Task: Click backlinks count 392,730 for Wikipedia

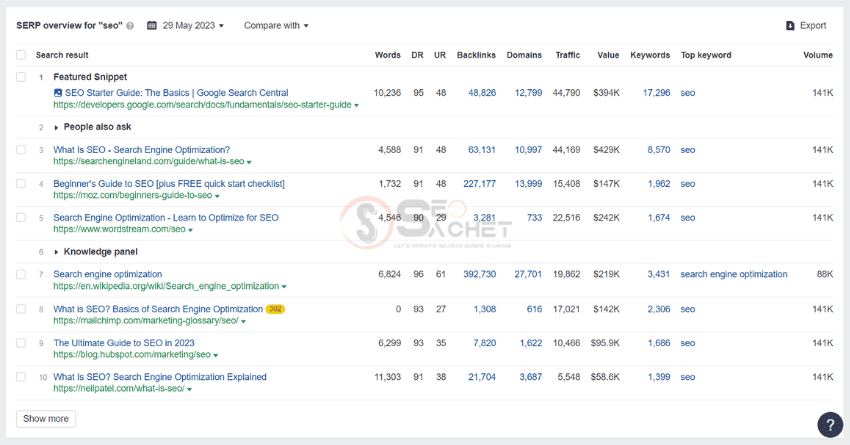Action: tap(479, 274)
